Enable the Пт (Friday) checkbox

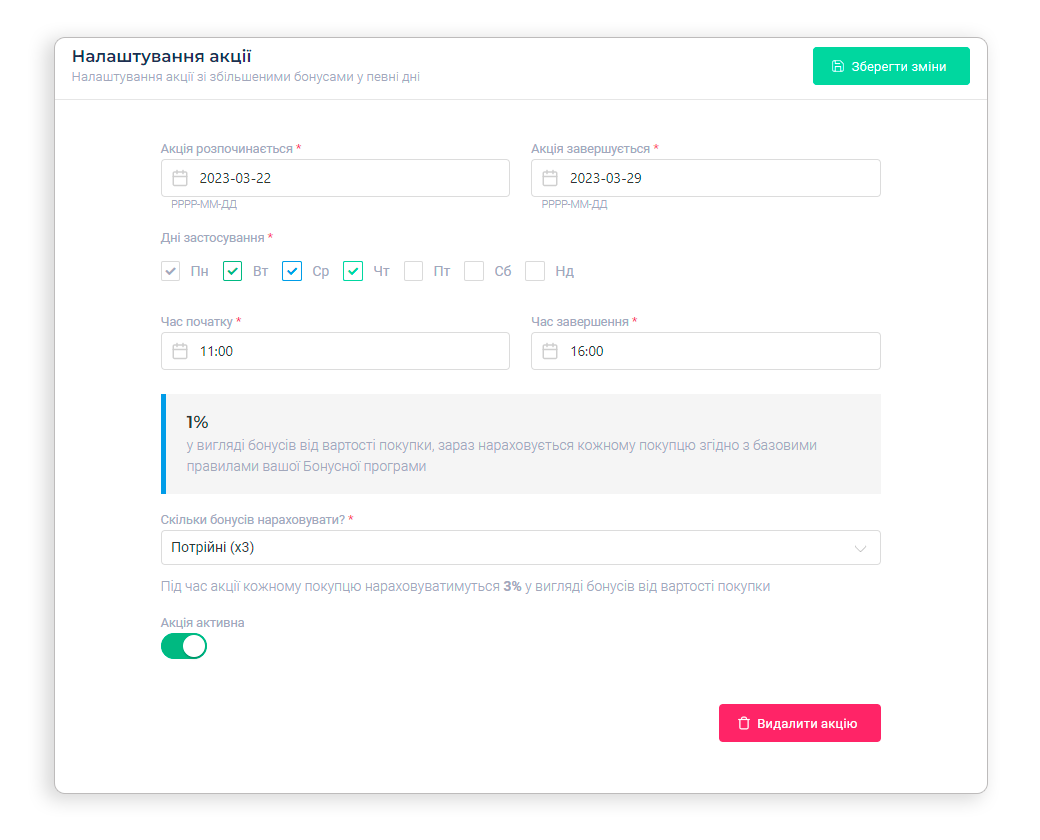[414, 271]
